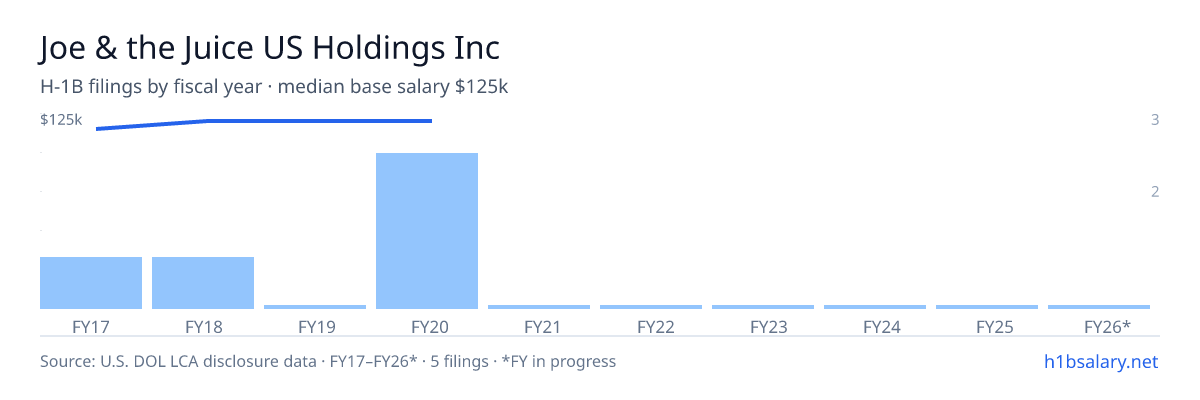The image size is (1200, 400).
Task: Click the FY22 bar stub
Action: 651,307
